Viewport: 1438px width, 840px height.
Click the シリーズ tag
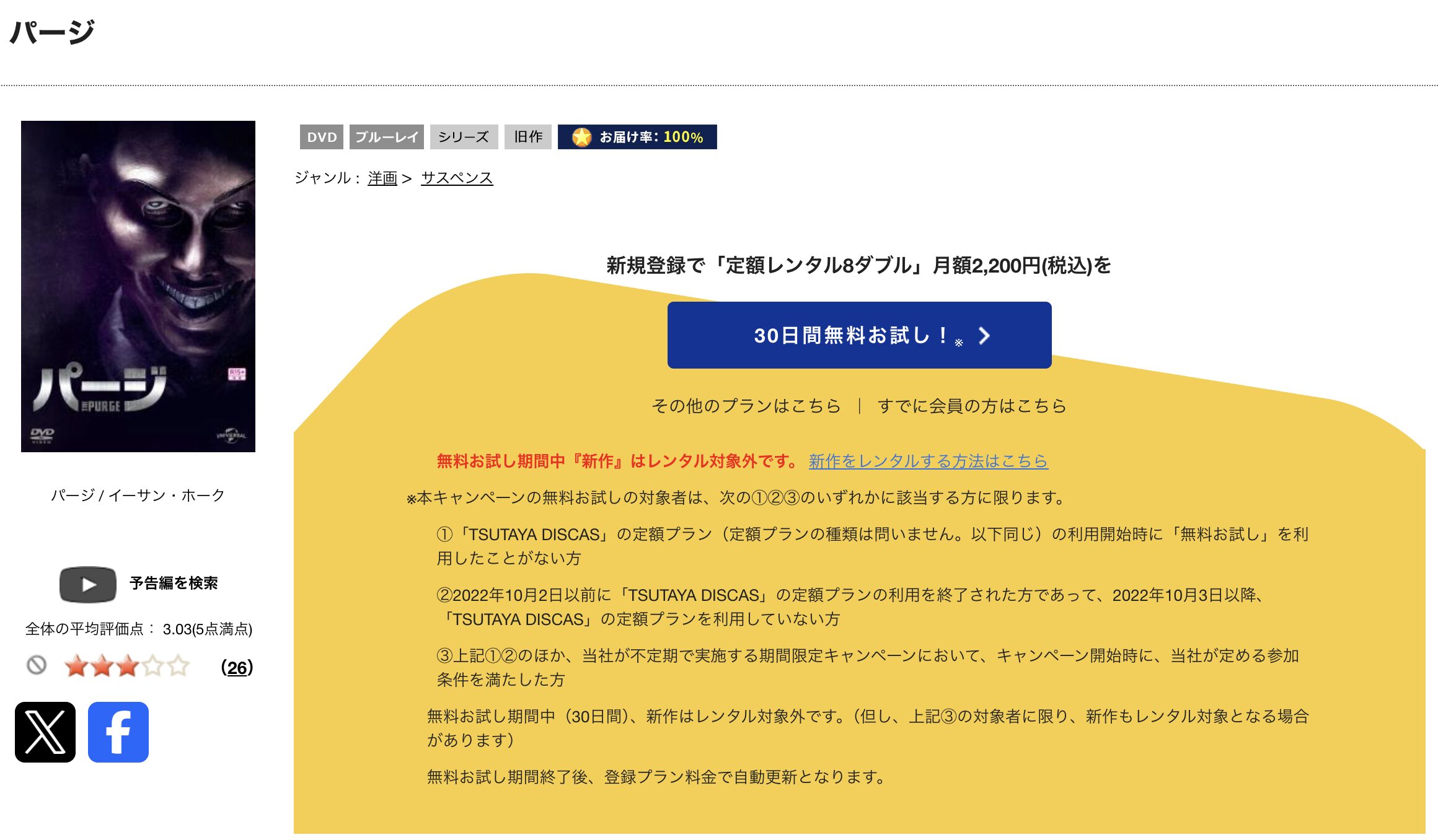click(464, 137)
